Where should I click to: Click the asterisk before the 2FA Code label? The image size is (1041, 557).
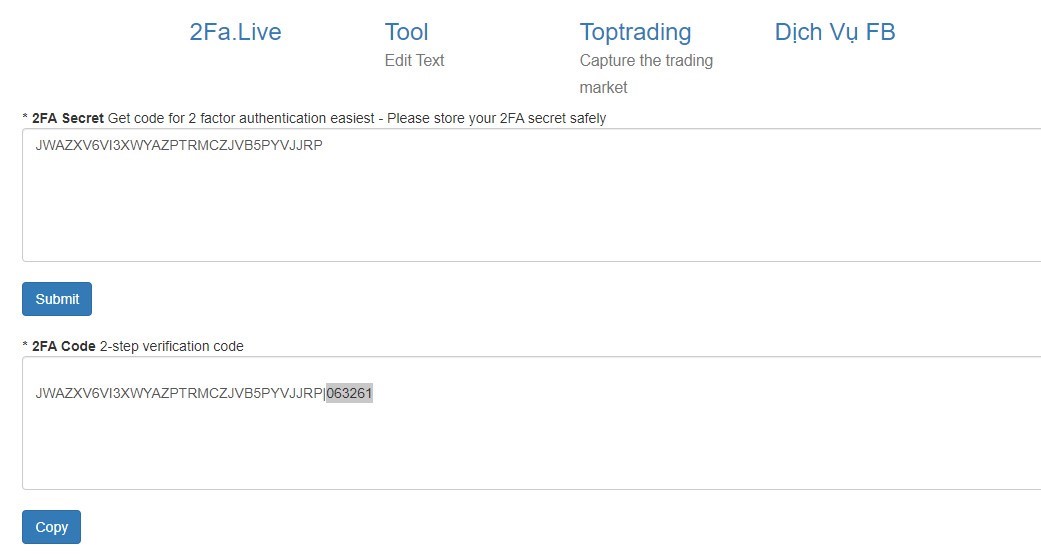pos(25,346)
